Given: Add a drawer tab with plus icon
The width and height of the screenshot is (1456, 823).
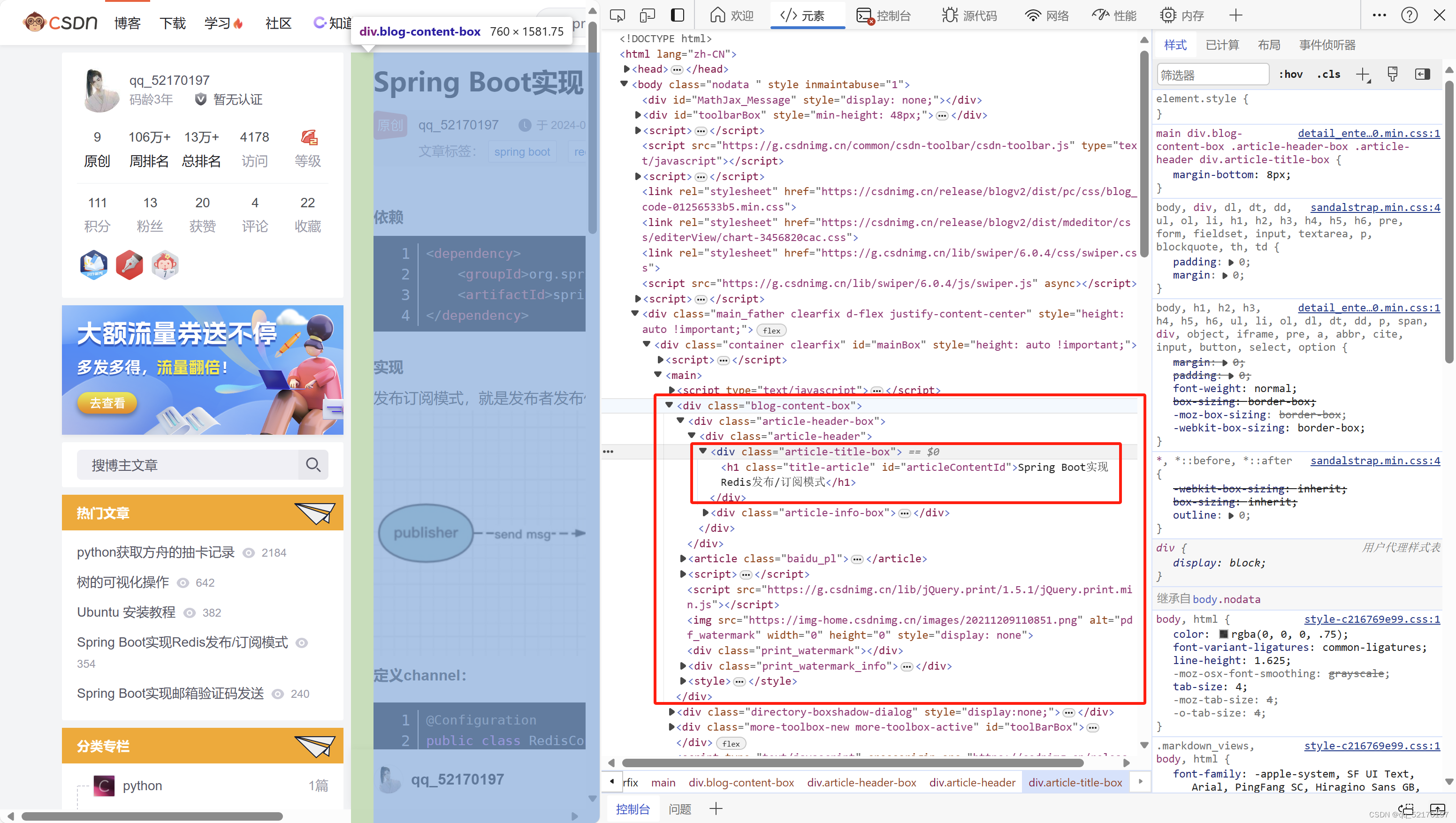Looking at the screenshot, I should [x=716, y=809].
